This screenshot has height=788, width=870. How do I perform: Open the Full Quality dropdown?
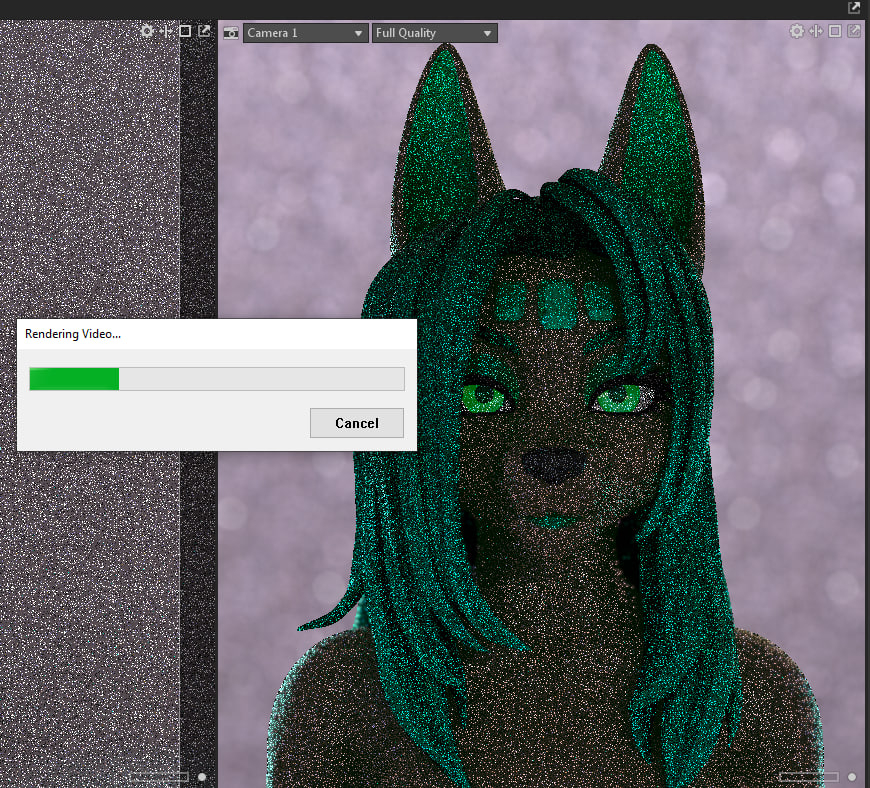click(x=434, y=33)
